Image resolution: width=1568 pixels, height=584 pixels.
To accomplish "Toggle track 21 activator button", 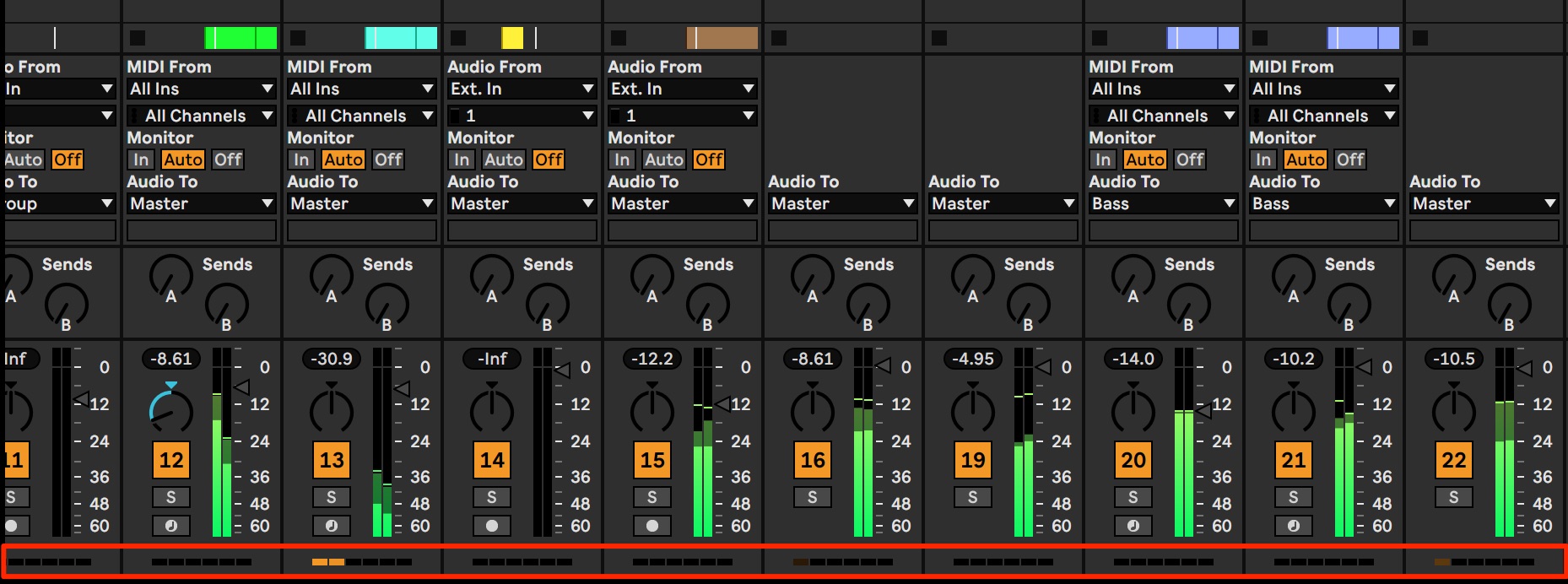I will click(x=1294, y=460).
